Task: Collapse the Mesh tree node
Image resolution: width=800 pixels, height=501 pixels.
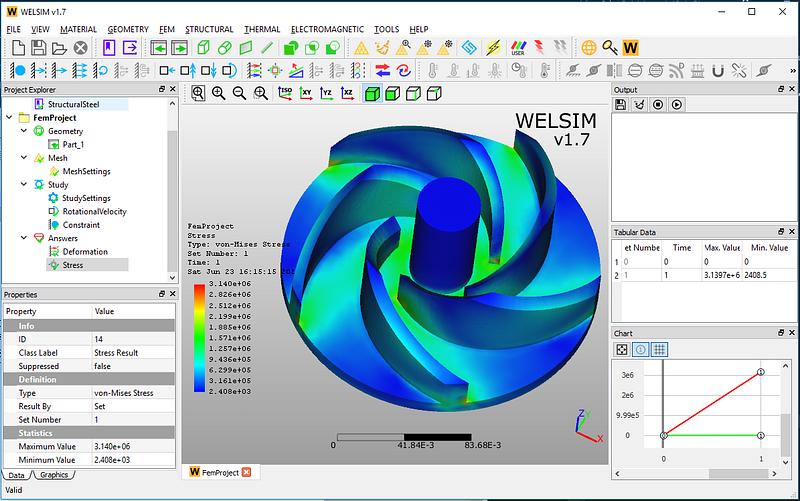Action: click(24, 158)
